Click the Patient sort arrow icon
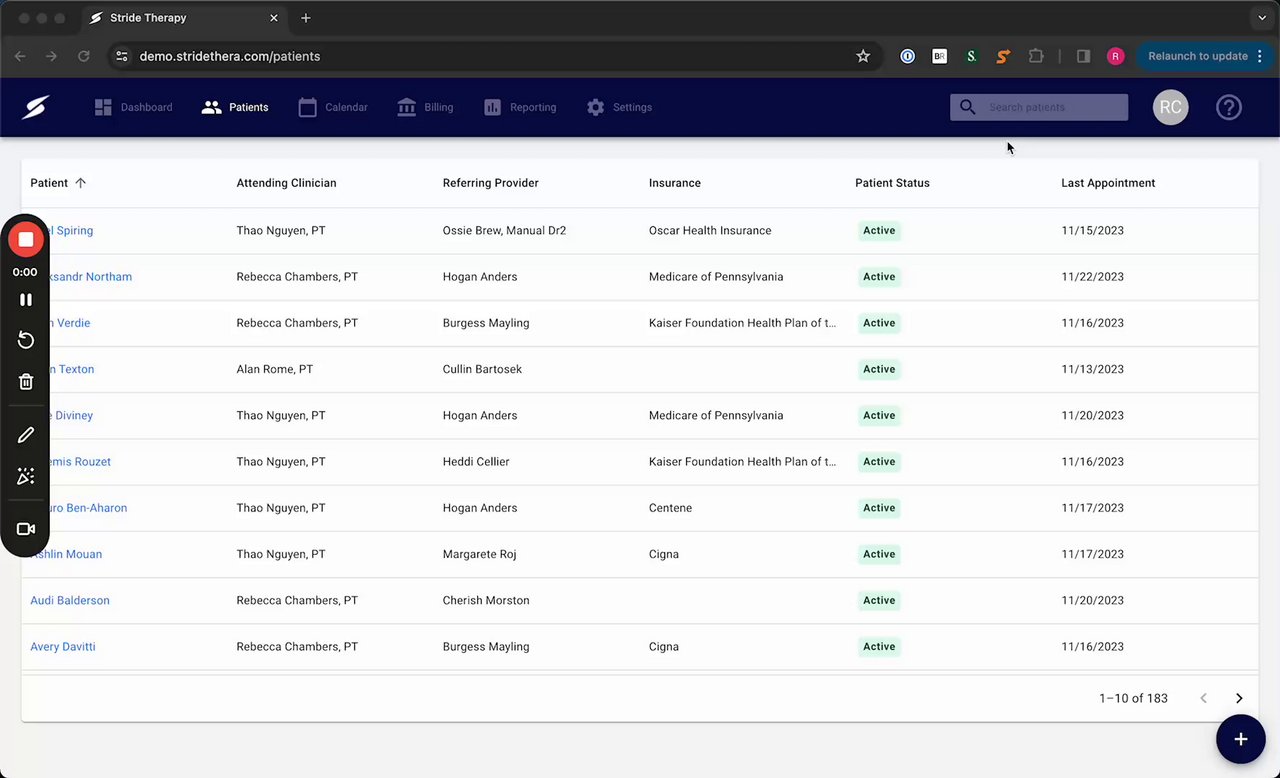The height and width of the screenshot is (778, 1280). [81, 183]
